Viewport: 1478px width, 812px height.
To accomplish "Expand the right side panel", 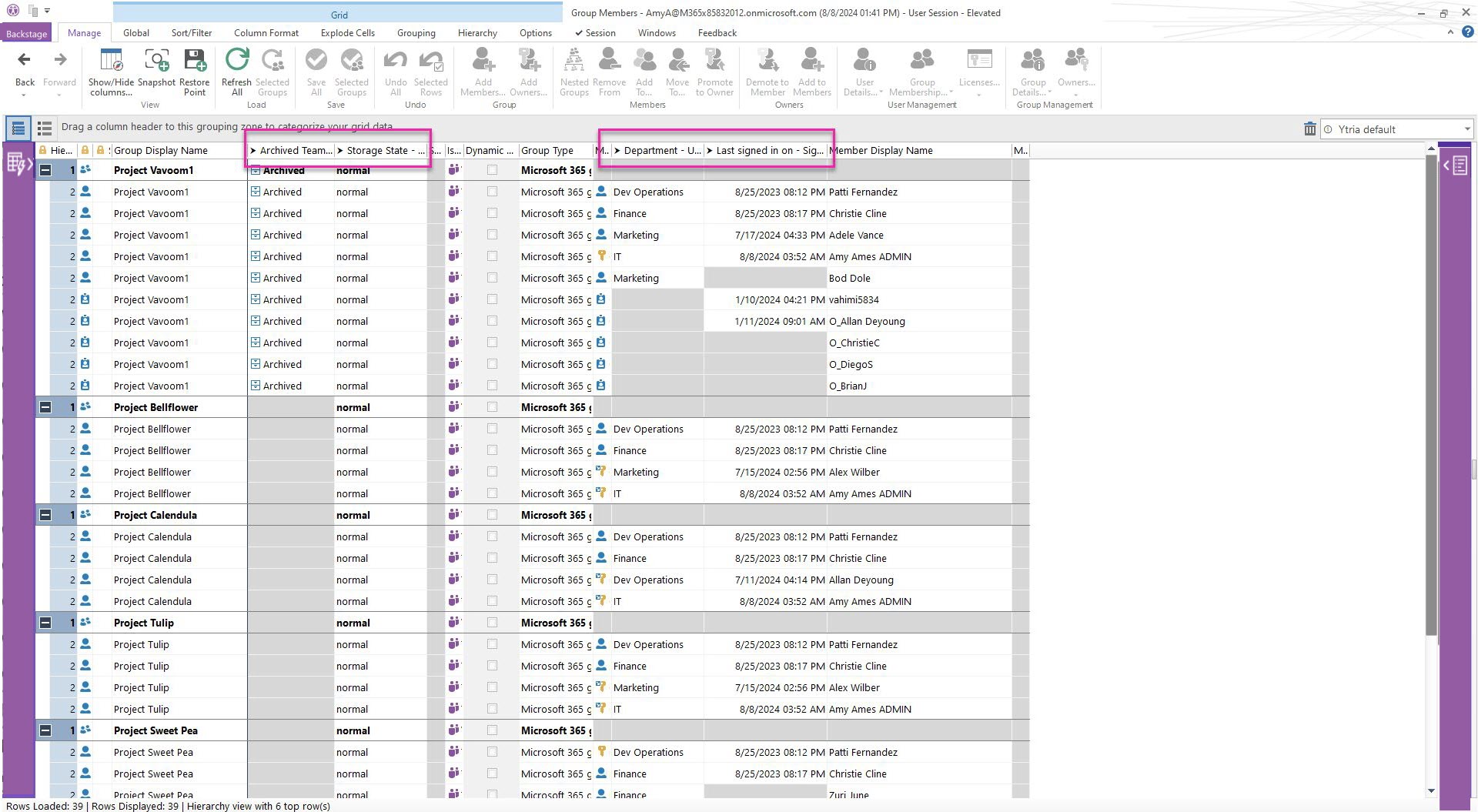I will pyautogui.click(x=1456, y=165).
